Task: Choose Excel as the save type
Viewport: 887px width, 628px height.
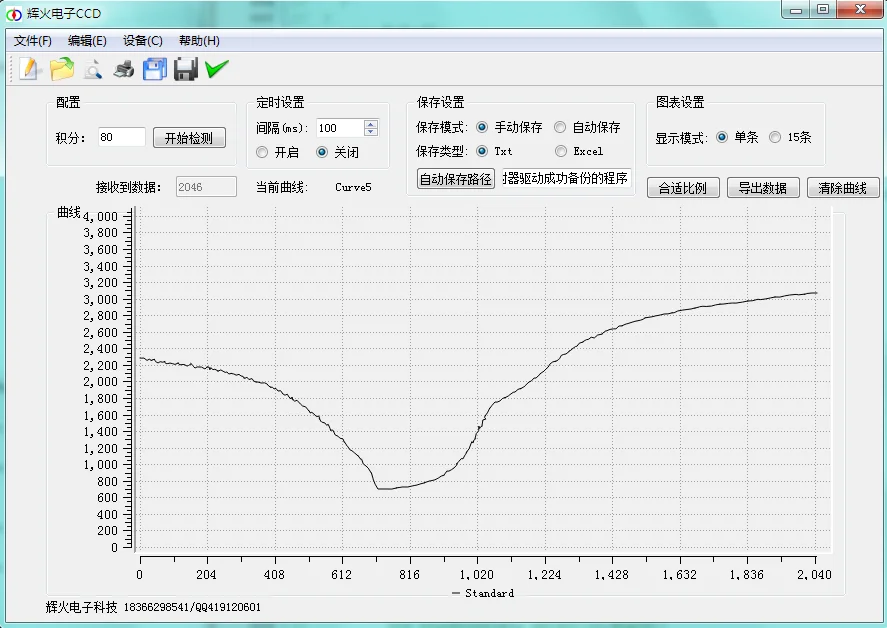Action: [x=560, y=151]
